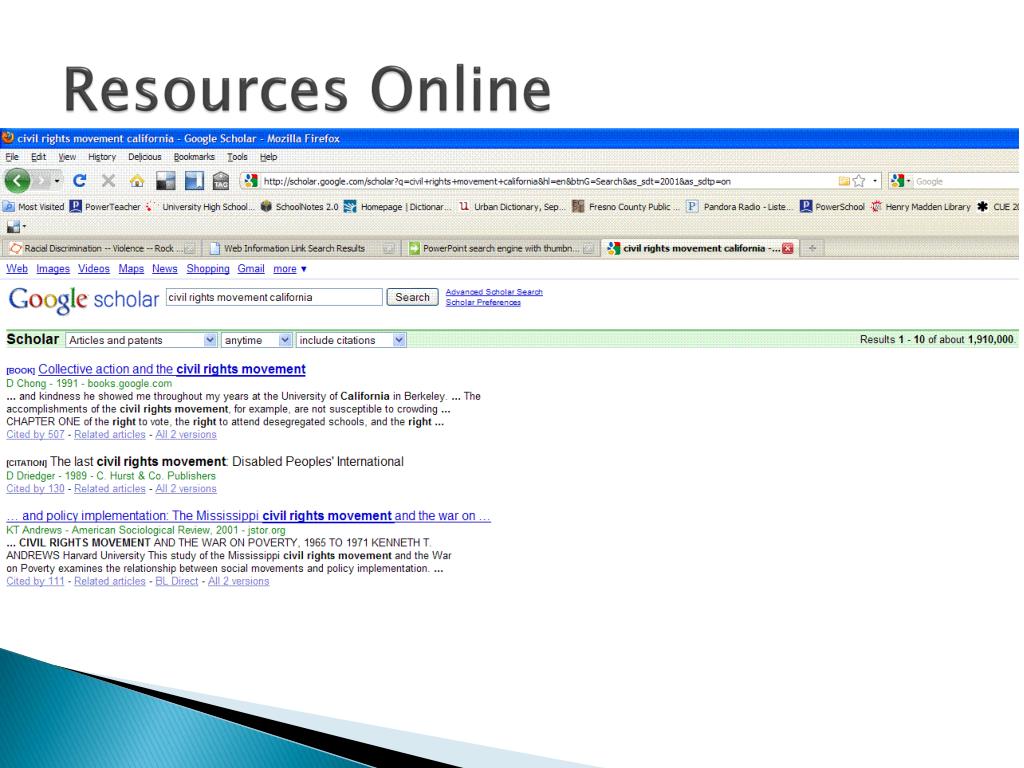
Task: Open the back/forward history dropdown arrow
Action: coord(57,181)
